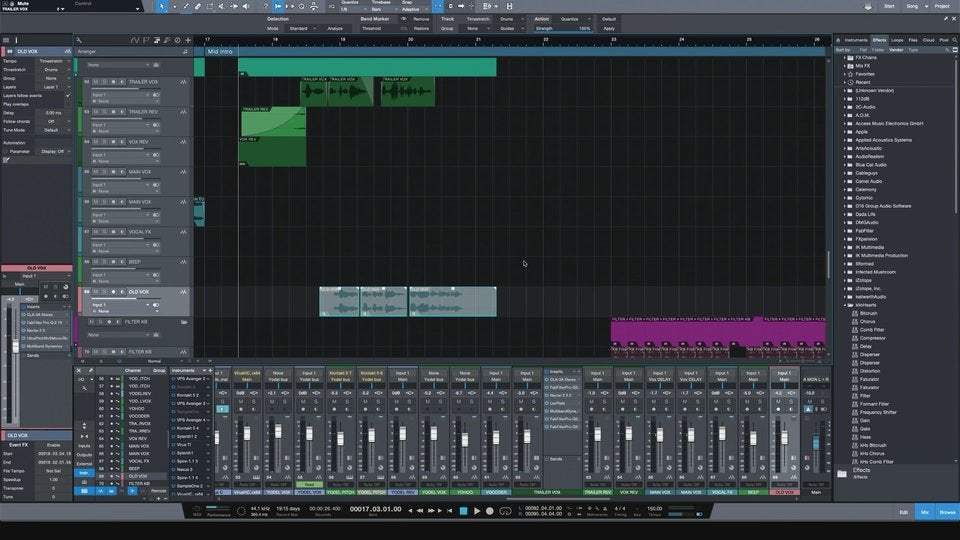Image resolution: width=960 pixels, height=540 pixels.
Task: Record-arm the VOX REV track
Action: pyautogui.click(x=113, y=142)
